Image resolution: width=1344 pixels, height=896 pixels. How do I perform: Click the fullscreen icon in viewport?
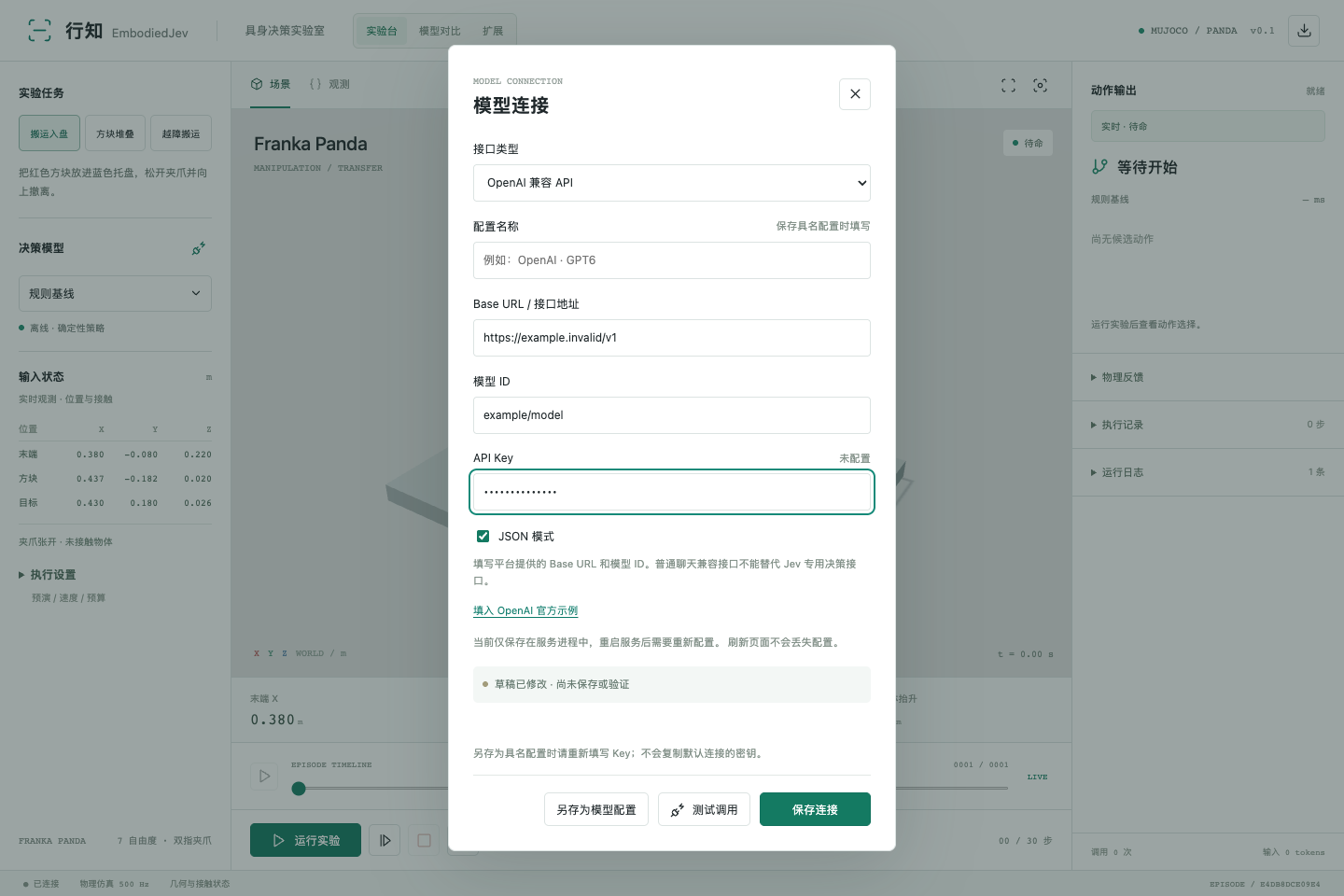coord(1008,85)
